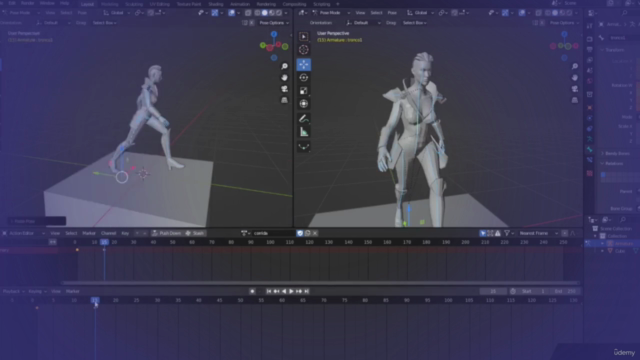This screenshot has height=360, width=640.
Task: Click Push Down in the Action Editor
Action: [167, 233]
